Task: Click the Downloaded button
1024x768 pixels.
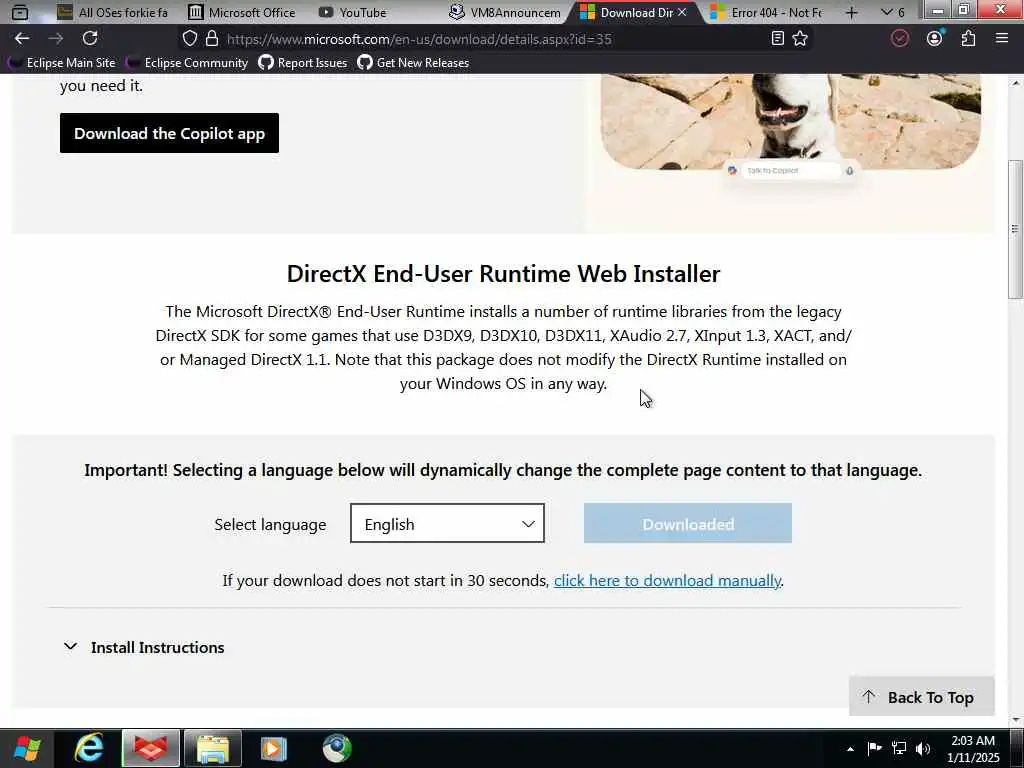Action: tap(688, 523)
